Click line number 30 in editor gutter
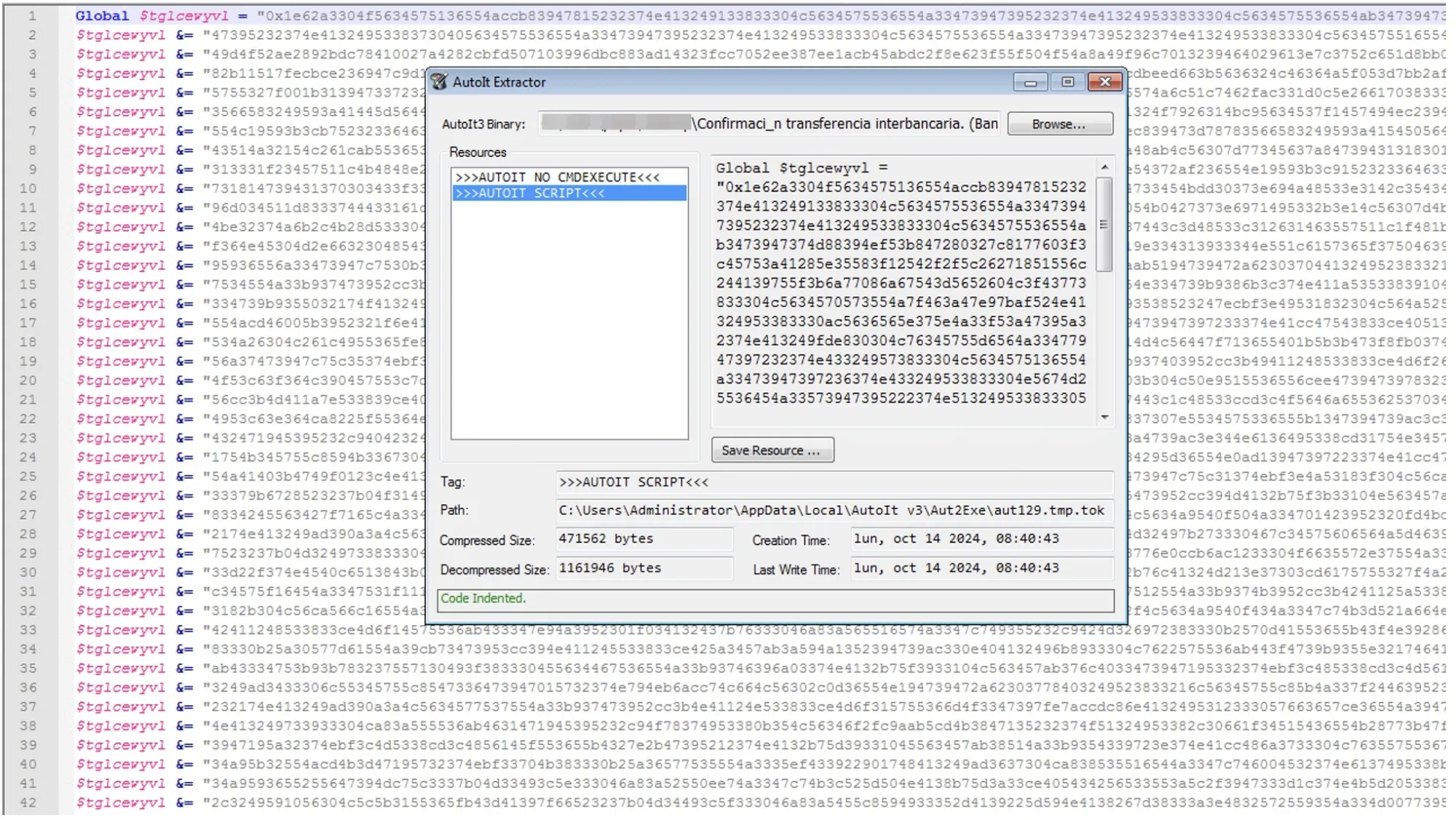 click(28, 573)
